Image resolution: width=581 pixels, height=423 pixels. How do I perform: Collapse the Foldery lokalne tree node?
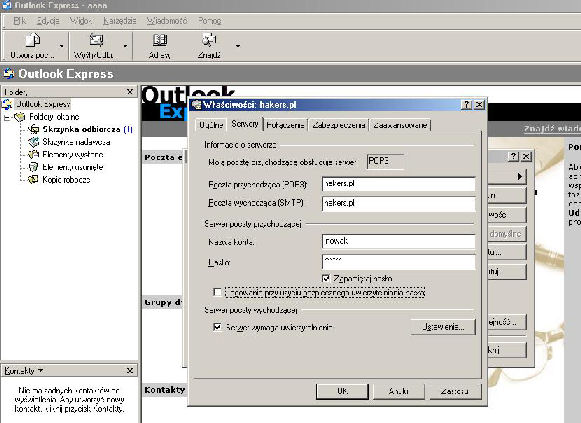point(7,117)
